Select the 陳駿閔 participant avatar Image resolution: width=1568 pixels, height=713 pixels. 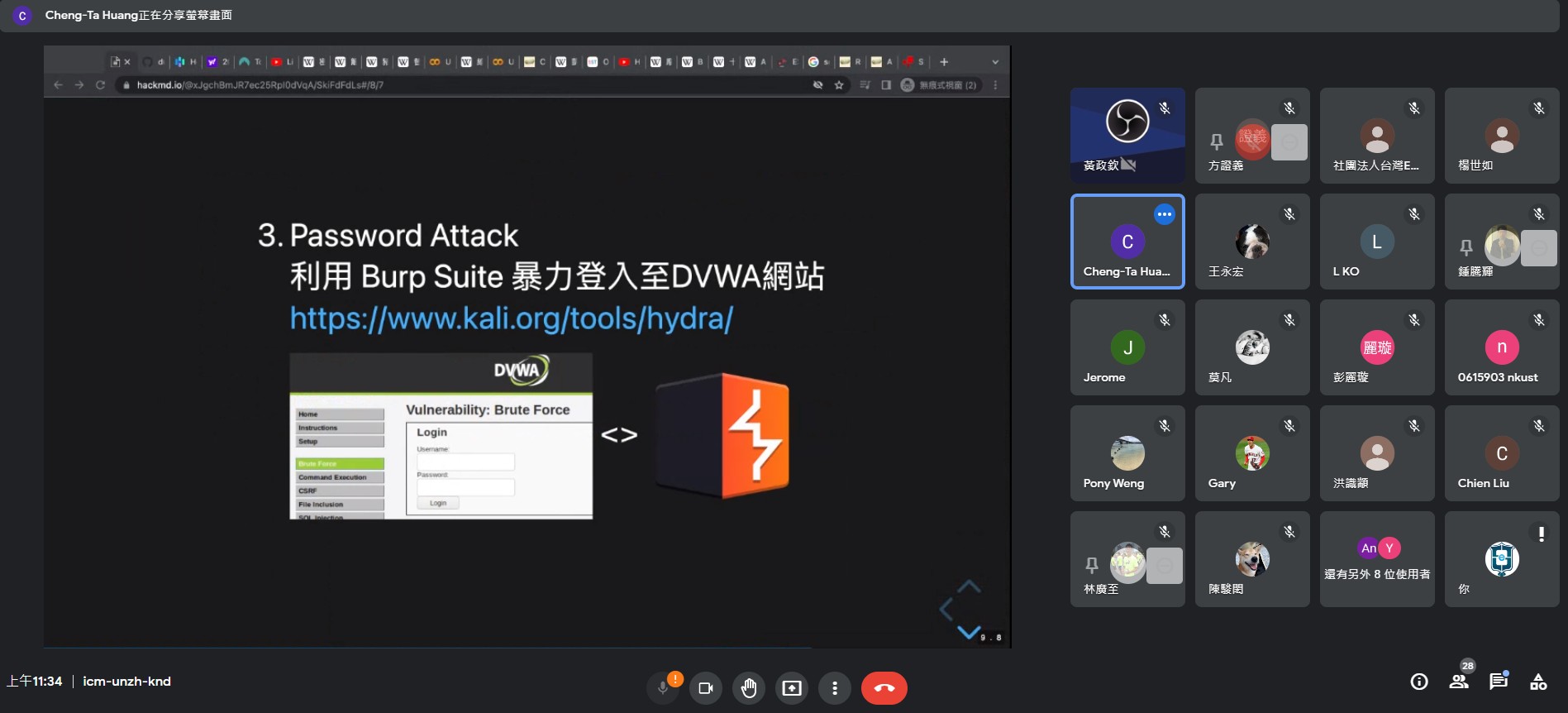pyautogui.click(x=1252, y=559)
